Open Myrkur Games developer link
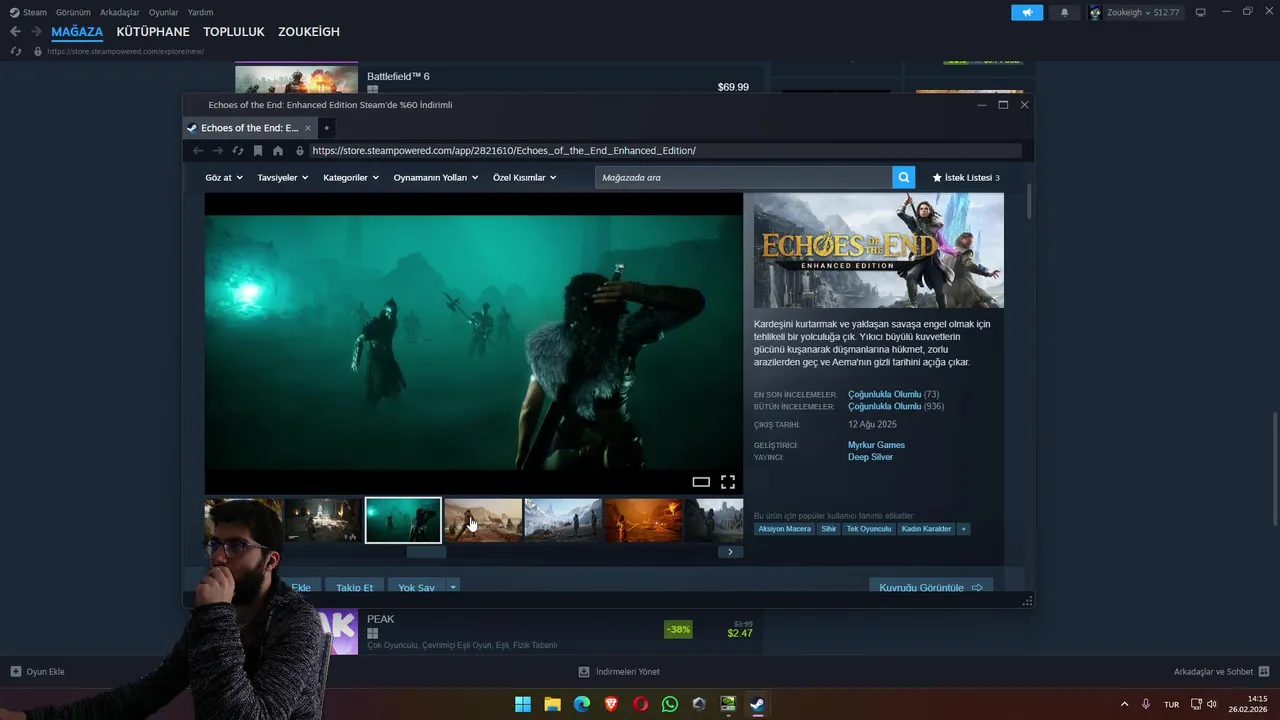The height and width of the screenshot is (720, 1280). [x=876, y=445]
